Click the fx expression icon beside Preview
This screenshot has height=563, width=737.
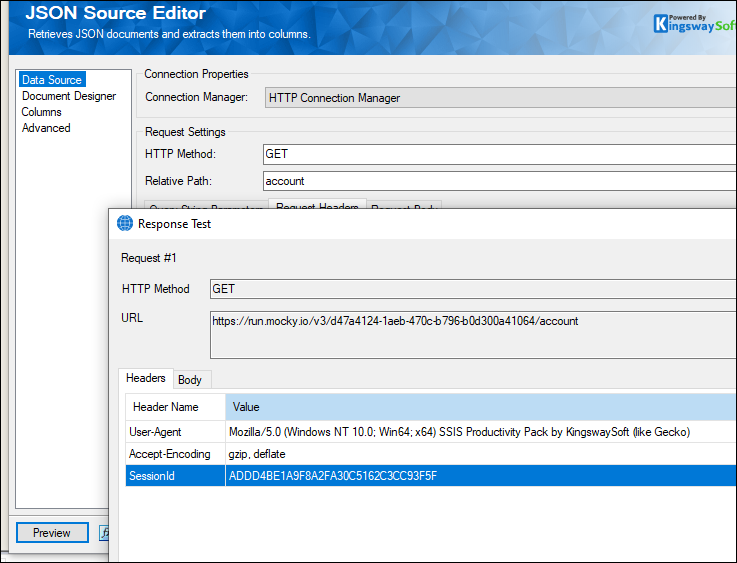coord(104,533)
